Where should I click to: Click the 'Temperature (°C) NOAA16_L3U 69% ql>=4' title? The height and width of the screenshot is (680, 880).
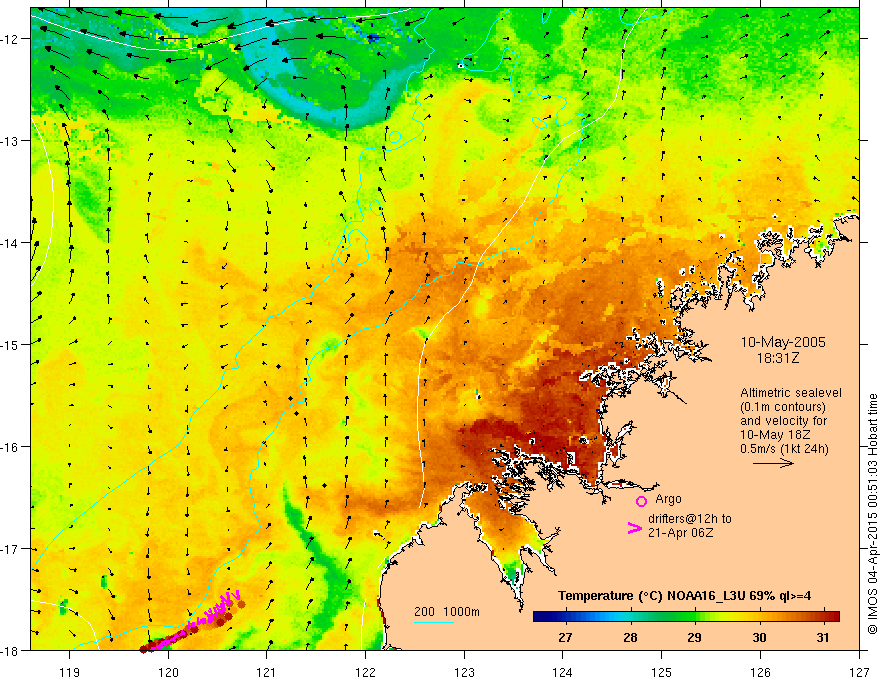point(684,596)
